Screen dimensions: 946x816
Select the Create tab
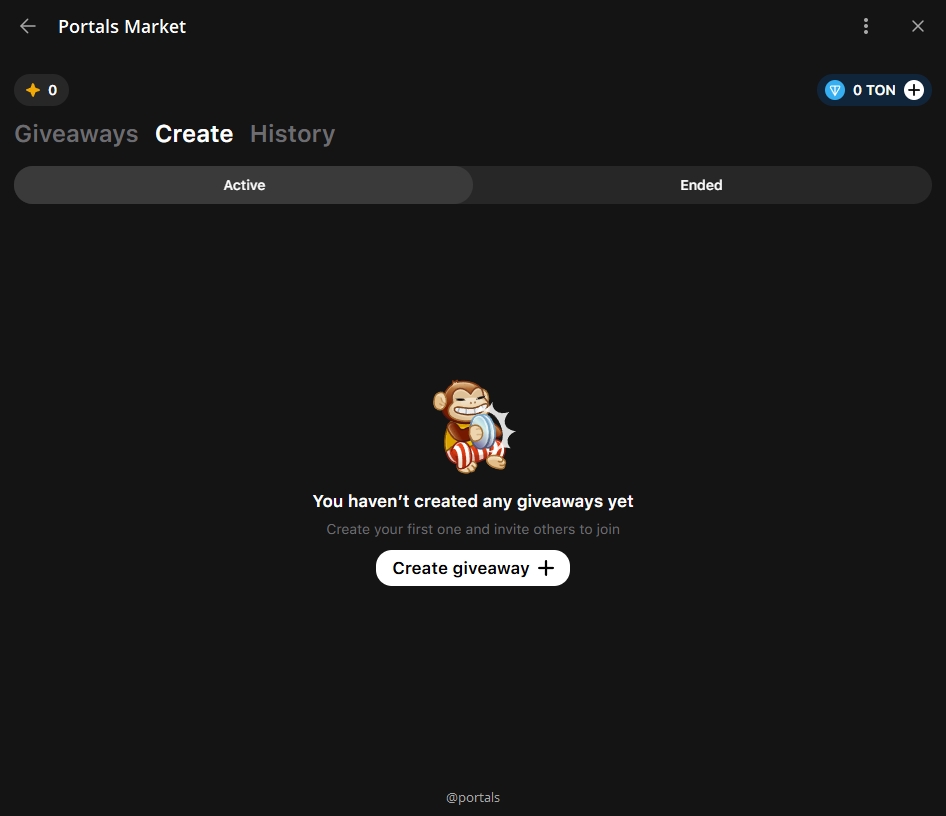tap(194, 134)
